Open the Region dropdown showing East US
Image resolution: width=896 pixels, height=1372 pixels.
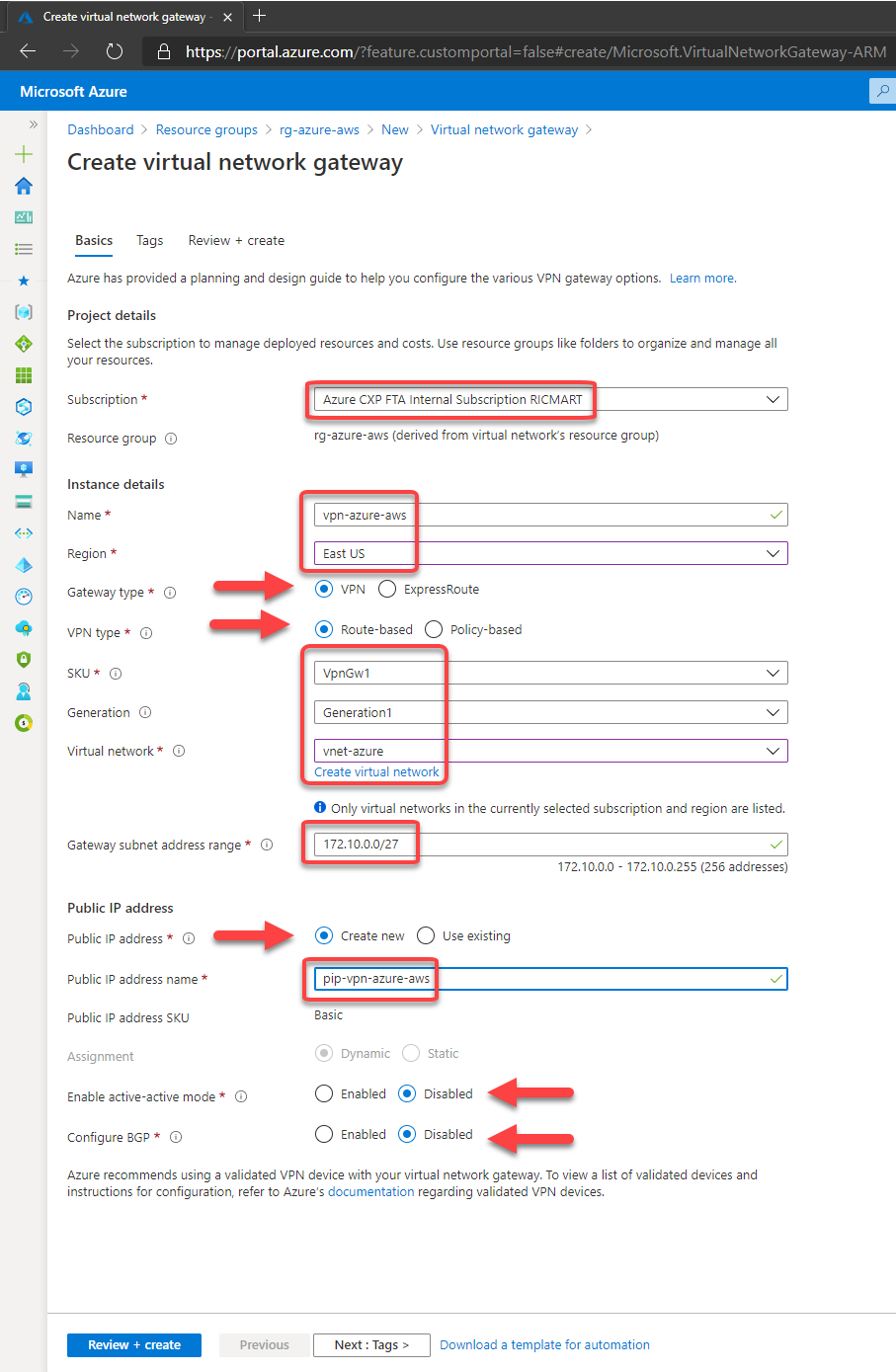[x=550, y=553]
